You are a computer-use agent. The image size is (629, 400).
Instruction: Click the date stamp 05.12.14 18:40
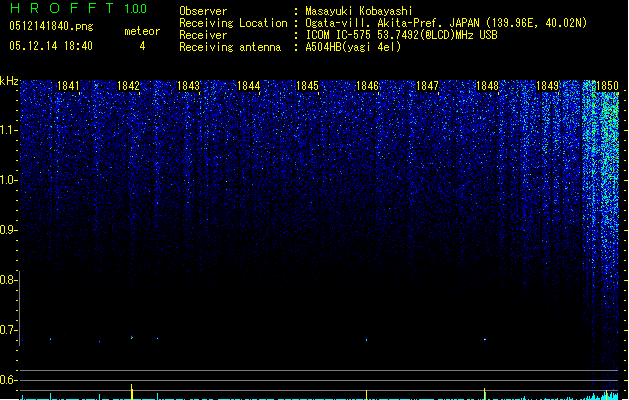click(51, 46)
